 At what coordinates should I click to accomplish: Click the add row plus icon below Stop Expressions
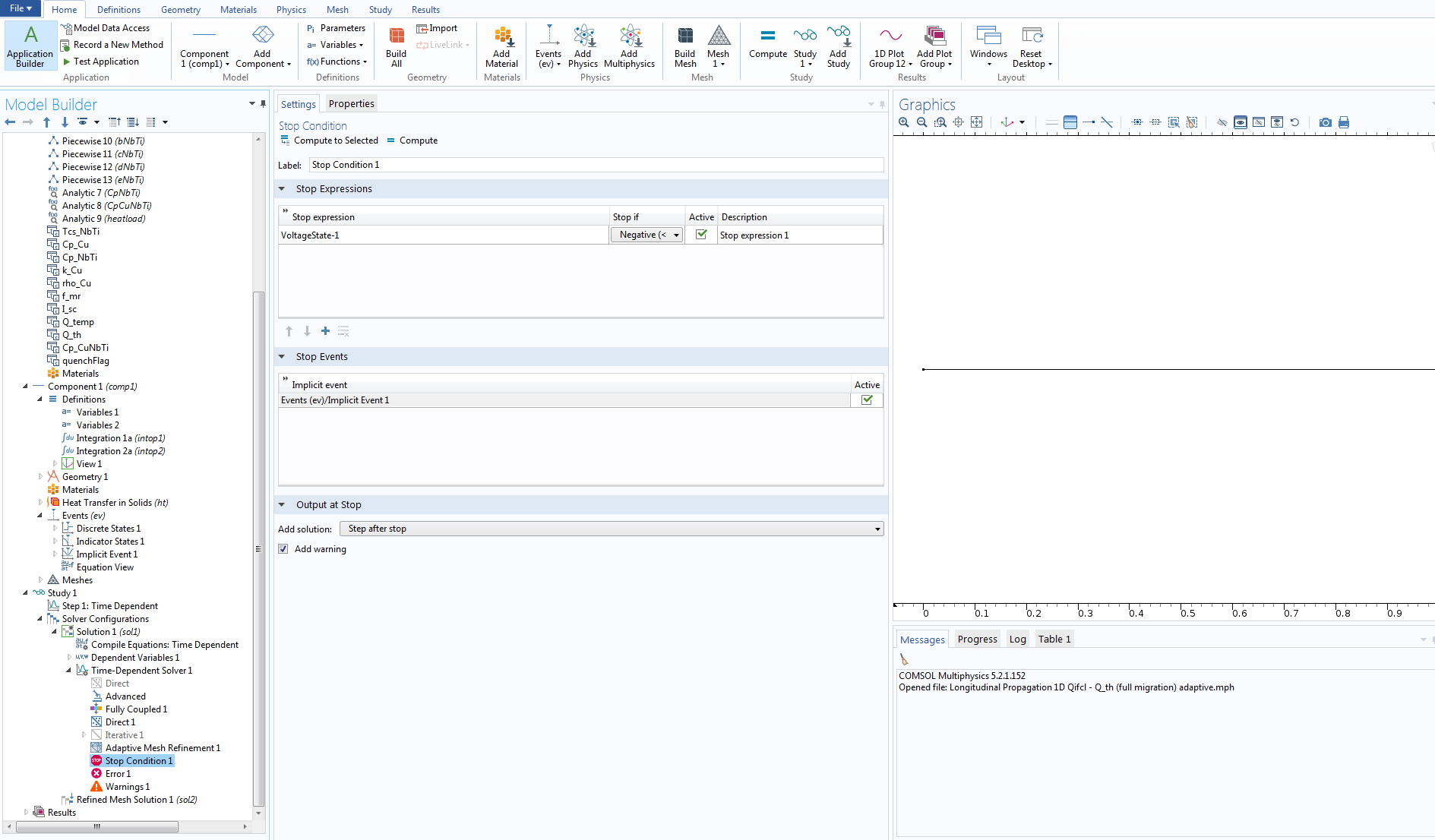(325, 331)
